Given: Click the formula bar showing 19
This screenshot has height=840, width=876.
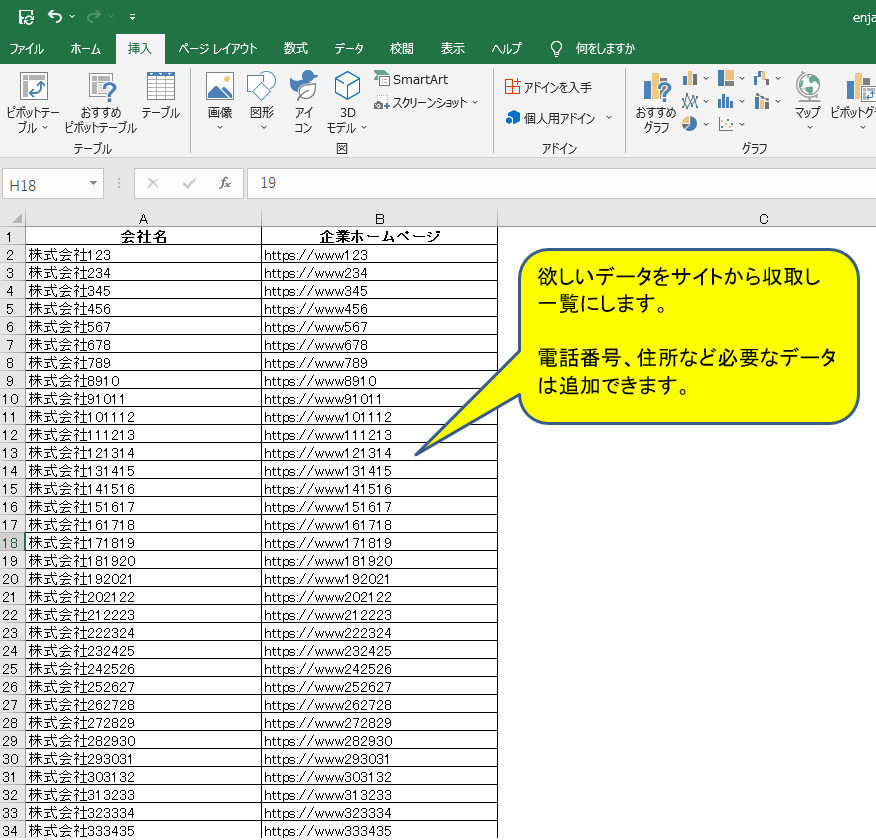Looking at the screenshot, I should 561,183.
